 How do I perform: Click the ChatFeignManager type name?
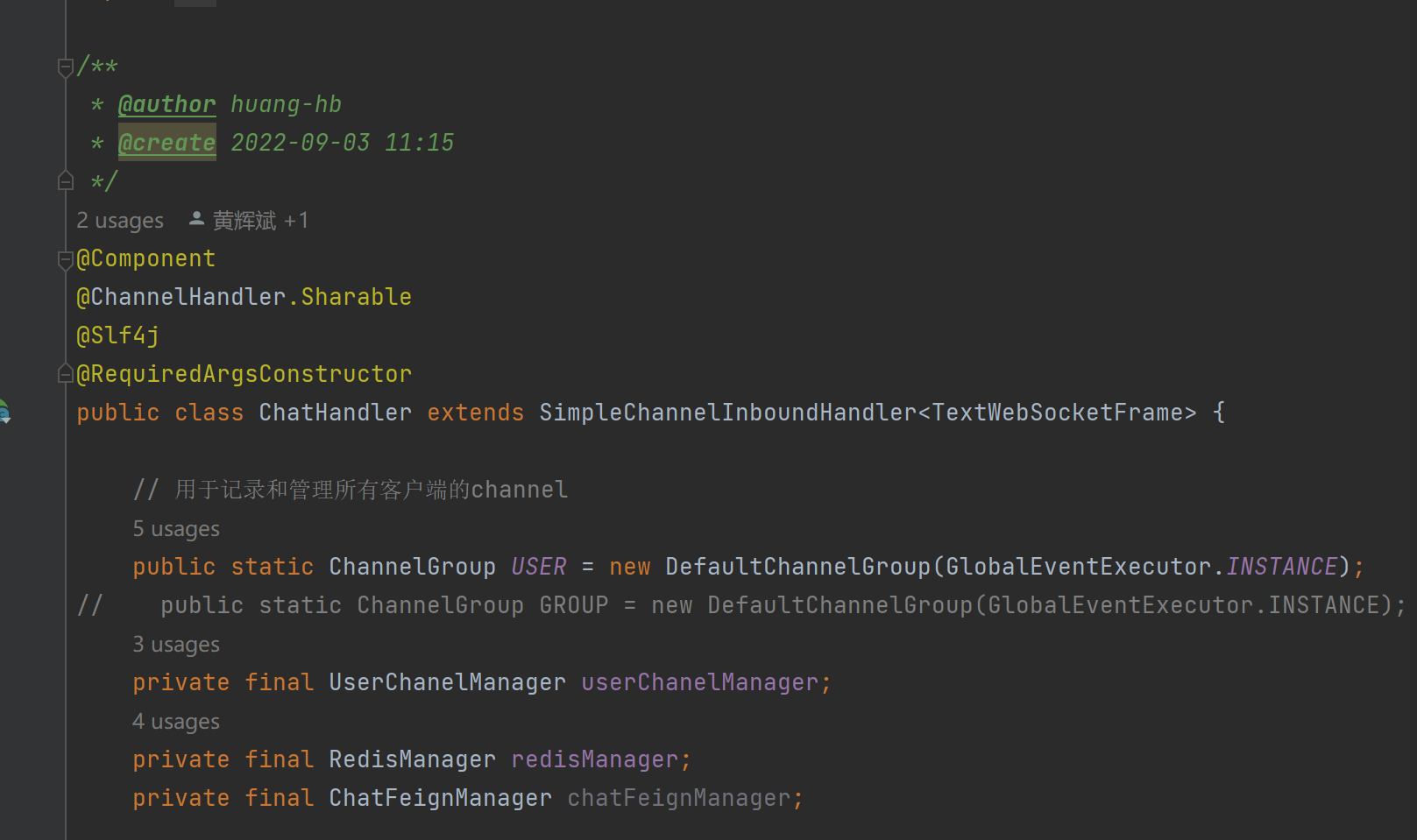pos(441,798)
